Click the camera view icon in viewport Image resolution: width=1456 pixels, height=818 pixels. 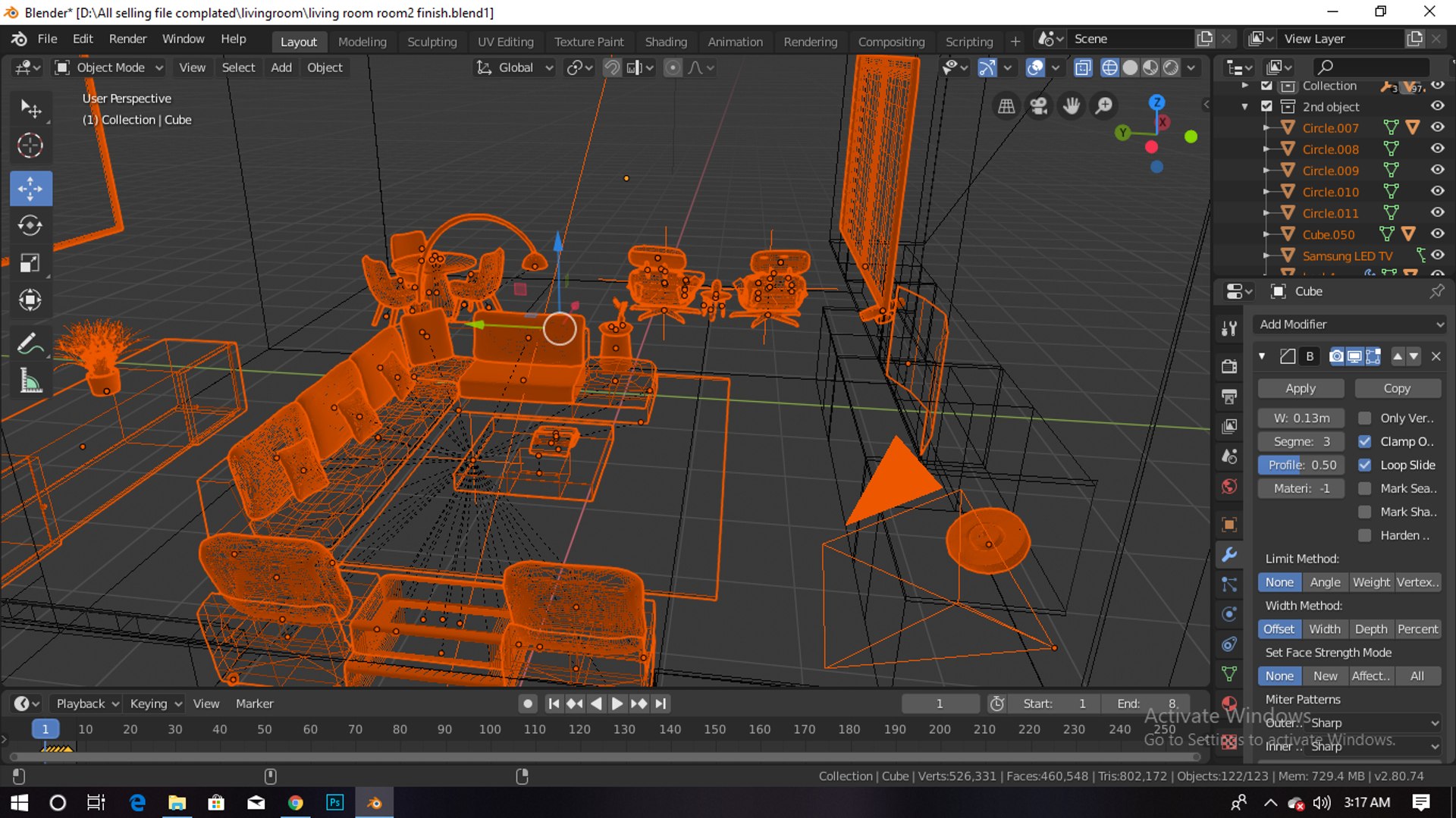1039,106
